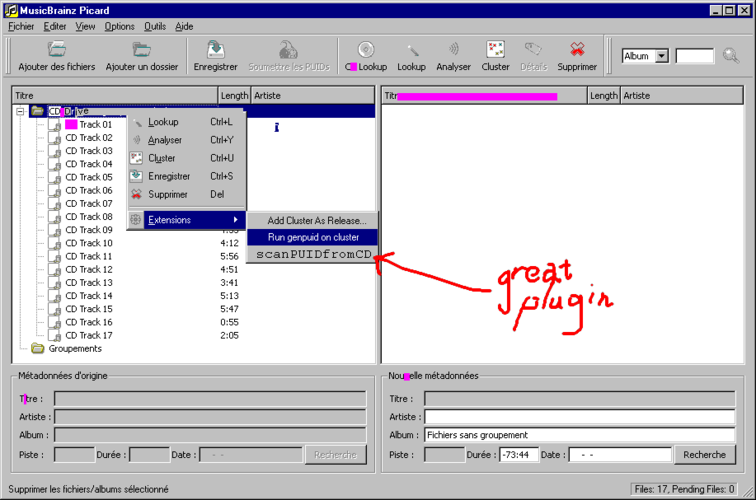Click the disabled Recherche button in origin metadata

coord(336,455)
